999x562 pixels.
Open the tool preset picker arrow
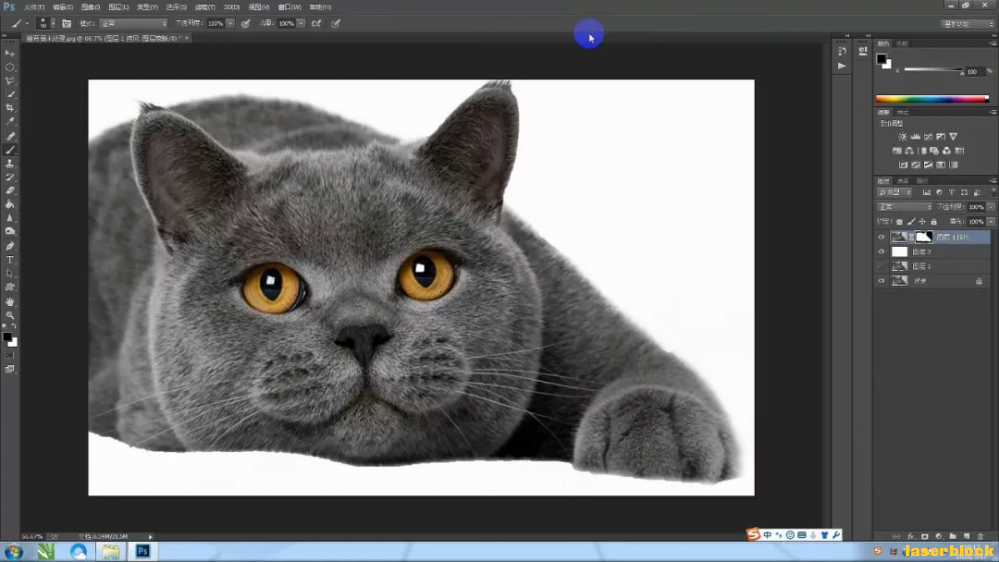(x=27, y=24)
